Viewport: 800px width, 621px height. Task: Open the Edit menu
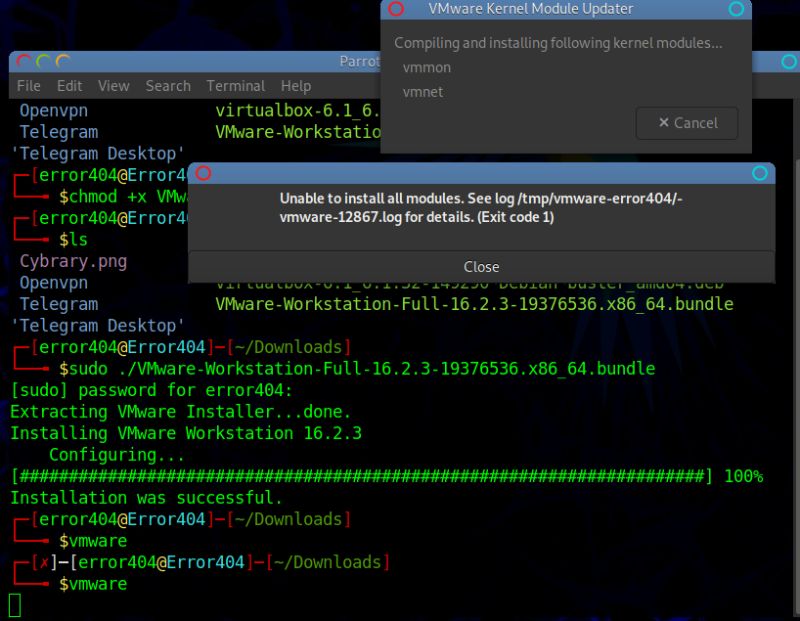pyautogui.click(x=68, y=86)
